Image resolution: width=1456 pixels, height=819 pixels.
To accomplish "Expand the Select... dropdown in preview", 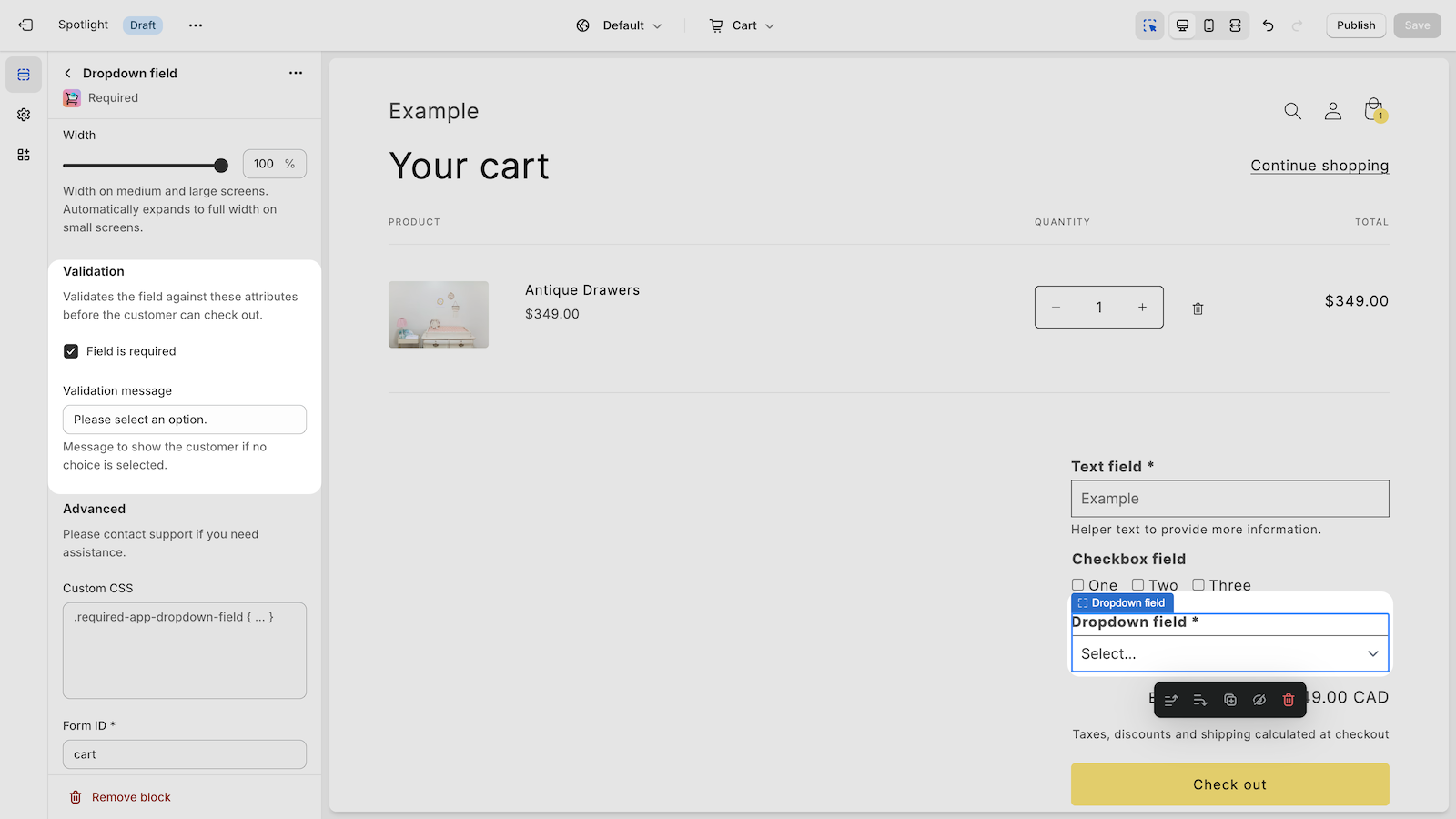I will [x=1229, y=653].
